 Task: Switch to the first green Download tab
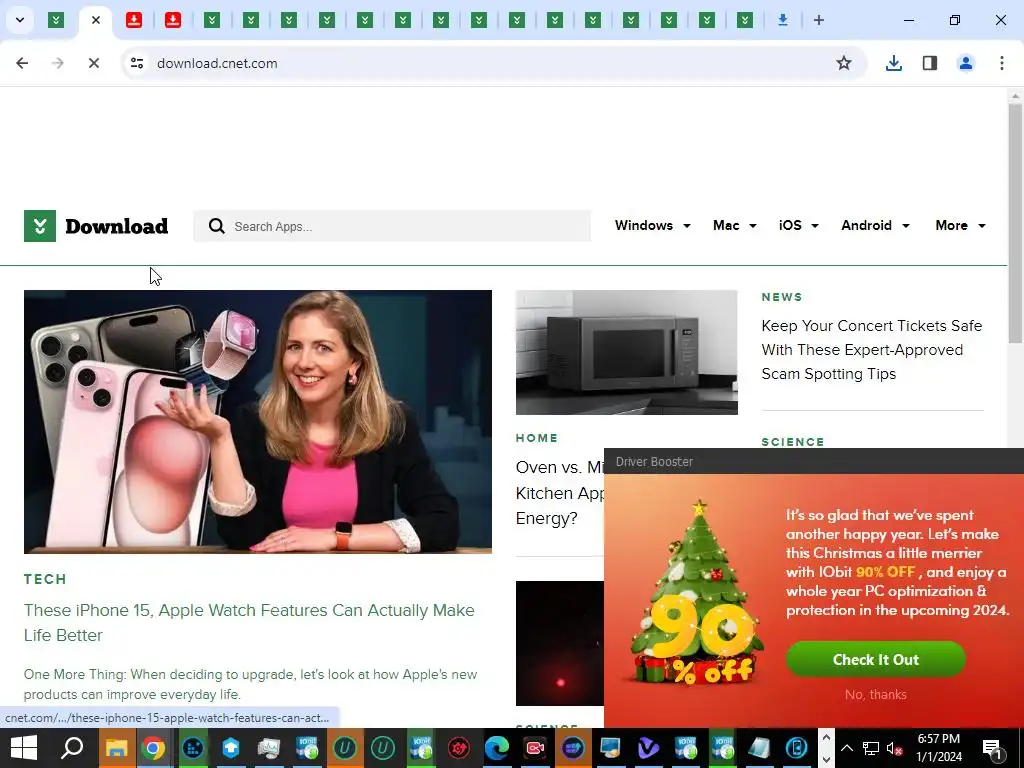tap(56, 20)
